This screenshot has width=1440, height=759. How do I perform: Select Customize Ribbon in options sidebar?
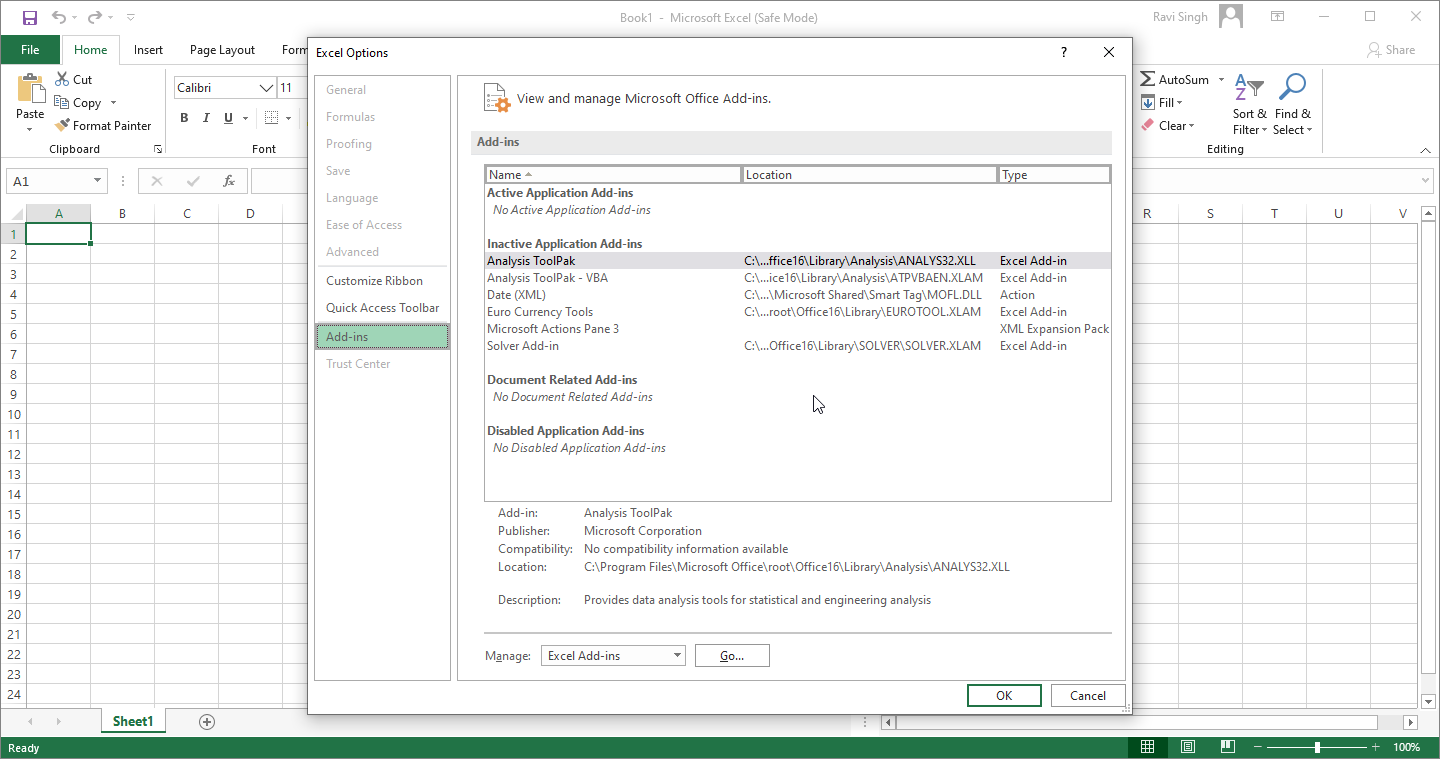click(x=374, y=281)
